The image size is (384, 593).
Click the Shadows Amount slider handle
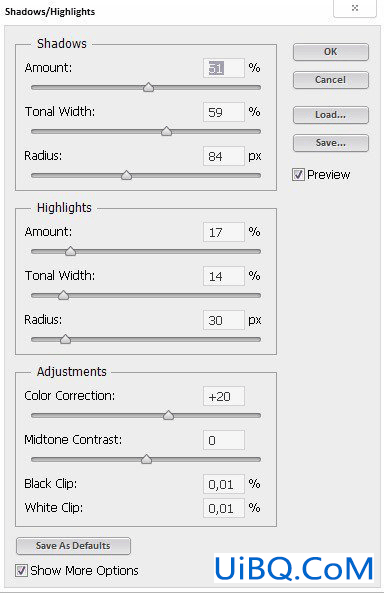pos(149,87)
